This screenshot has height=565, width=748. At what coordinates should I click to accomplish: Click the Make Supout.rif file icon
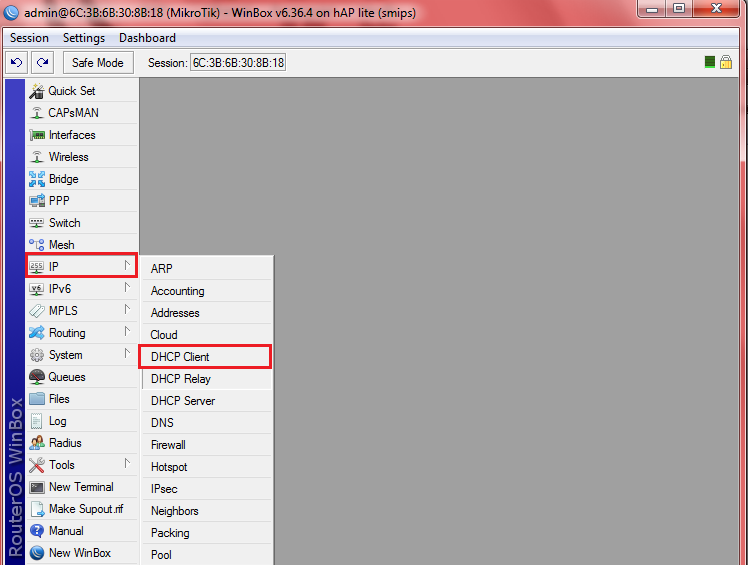pyautogui.click(x=37, y=509)
